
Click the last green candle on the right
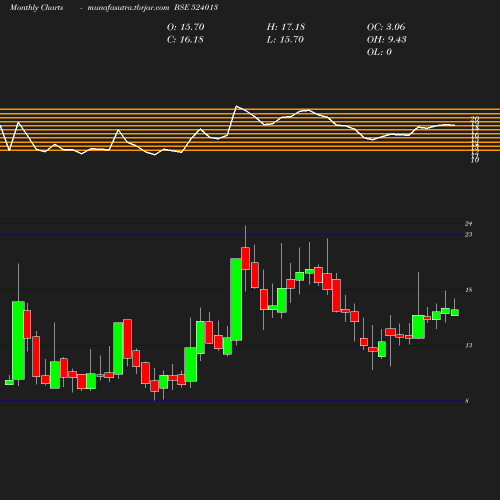(x=455, y=312)
